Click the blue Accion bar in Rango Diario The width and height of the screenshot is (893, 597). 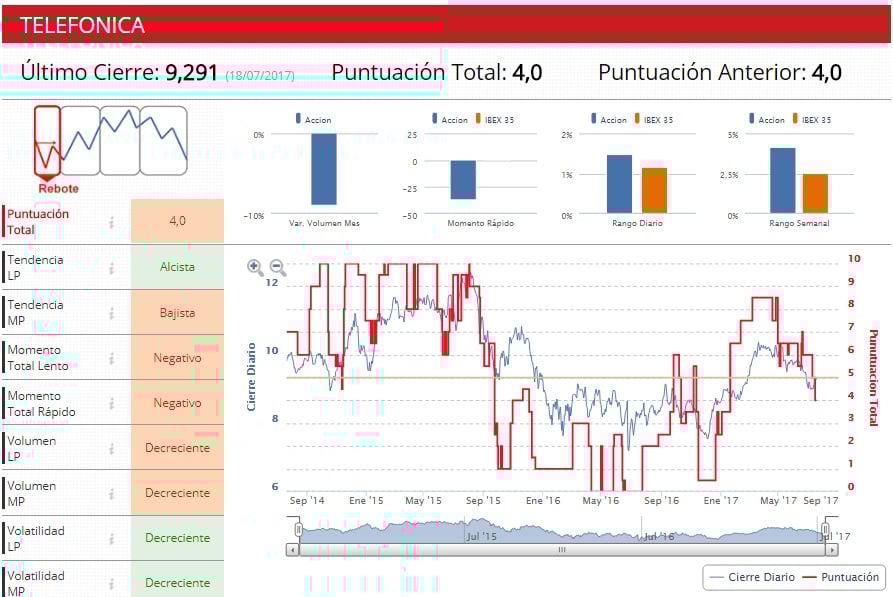pyautogui.click(x=619, y=184)
